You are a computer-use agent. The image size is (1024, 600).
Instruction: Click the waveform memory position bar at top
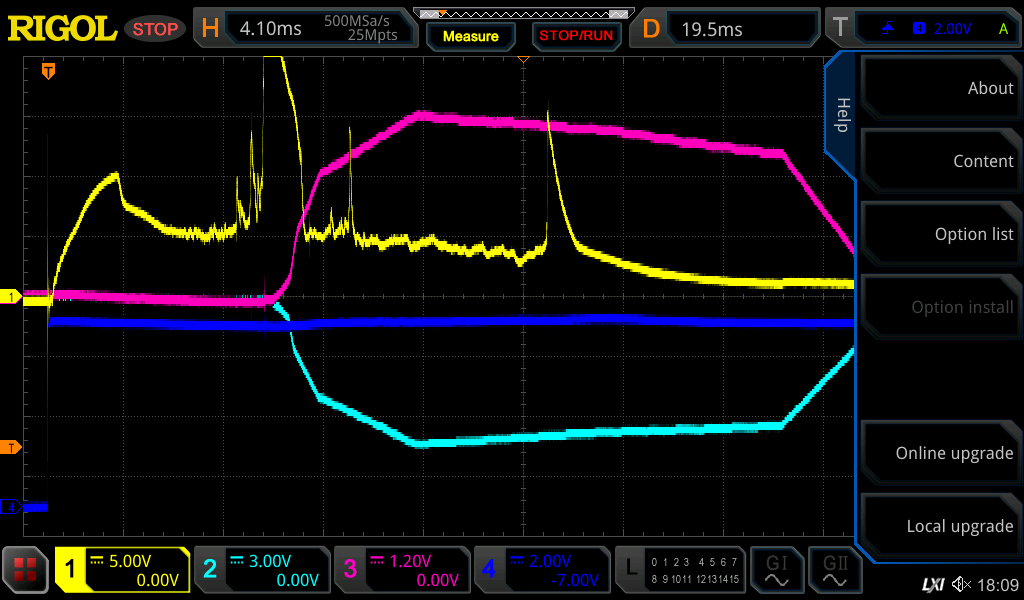[x=523, y=14]
